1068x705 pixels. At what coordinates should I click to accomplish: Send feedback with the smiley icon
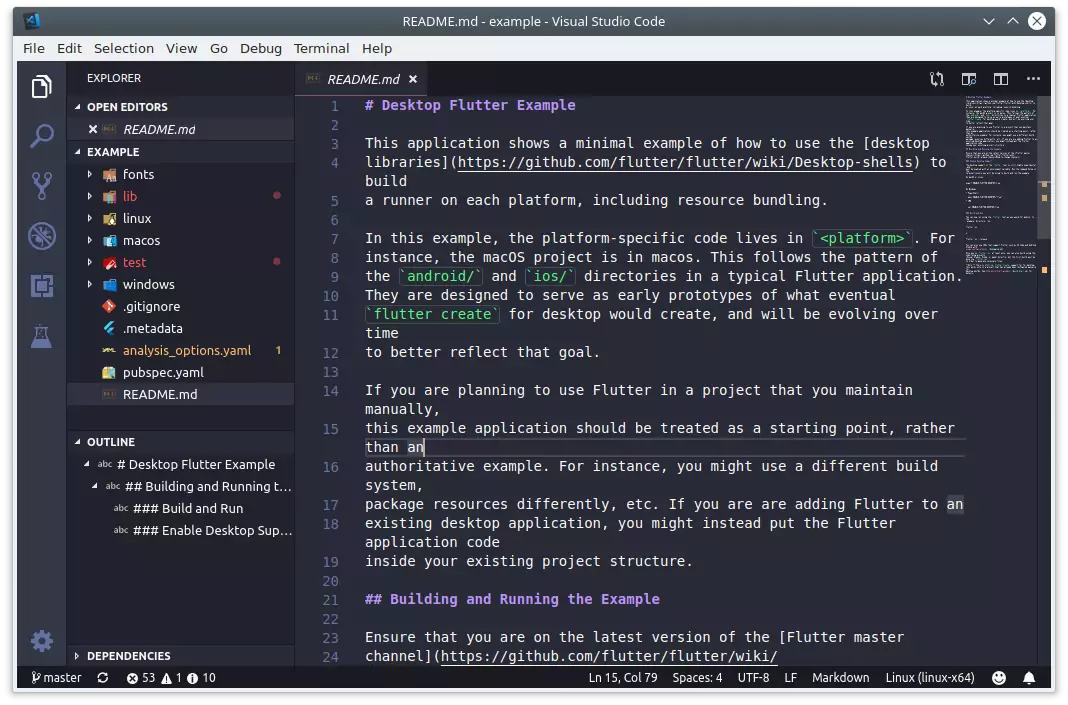pos(998,677)
